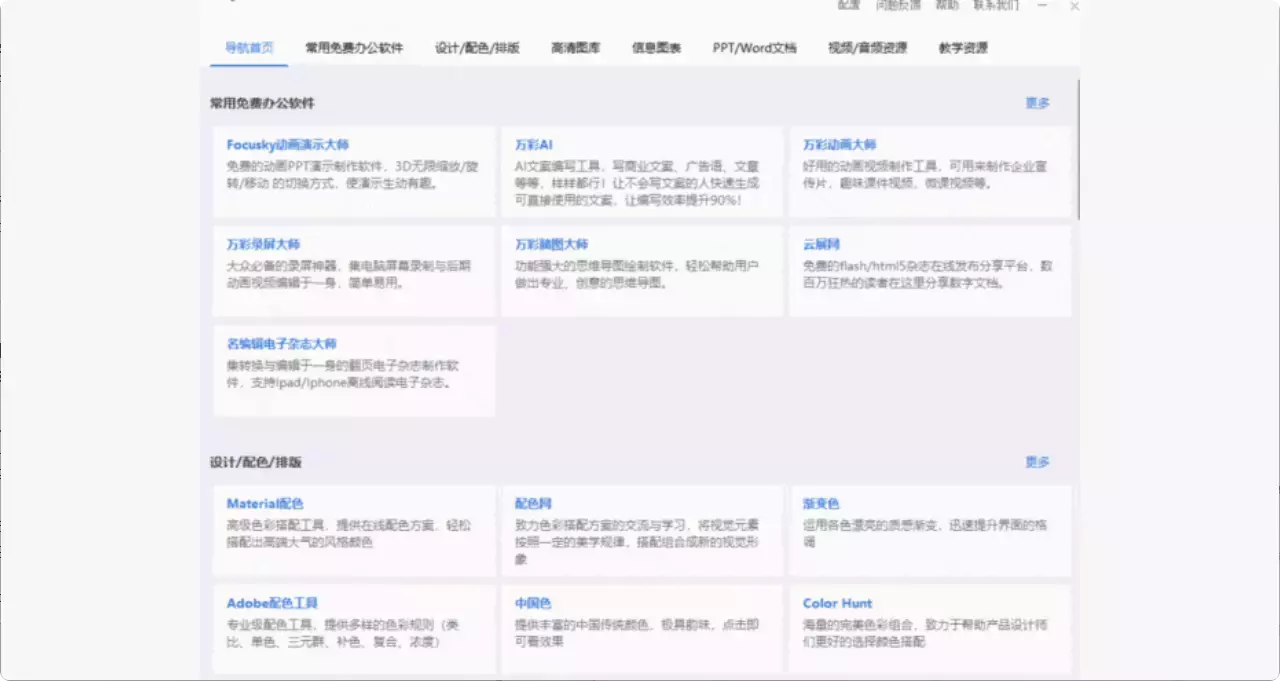The image size is (1280, 681).
Task: 点击窗口右侧的滚动条
Action: 1077,150
